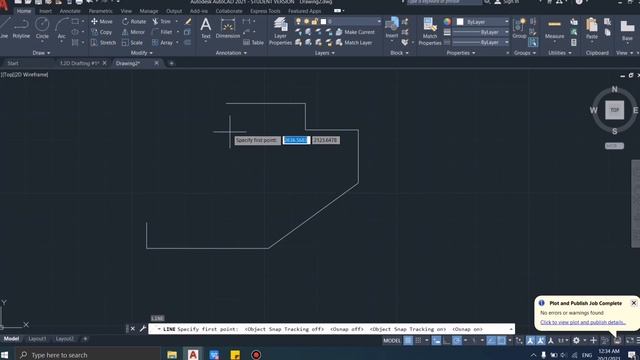Add a new drawing tab with plus
The image size is (640, 360).
[x=171, y=63]
